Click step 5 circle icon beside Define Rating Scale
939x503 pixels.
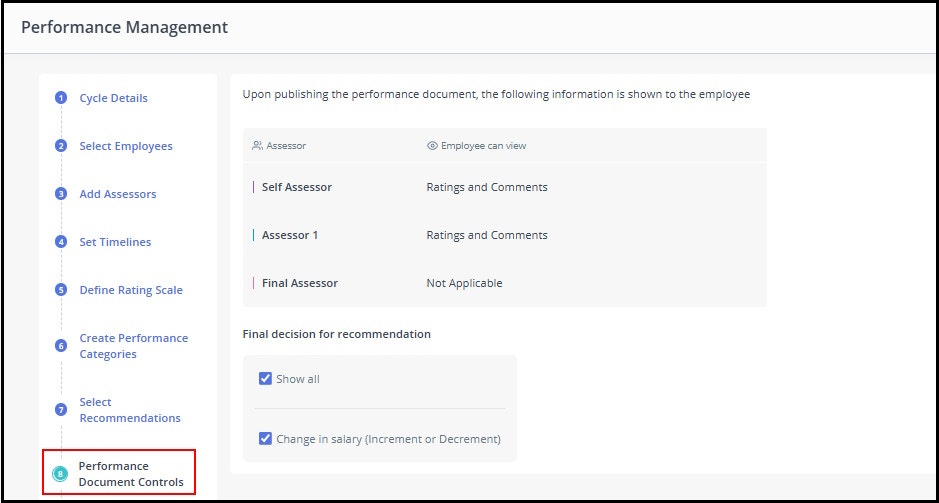[x=60, y=290]
